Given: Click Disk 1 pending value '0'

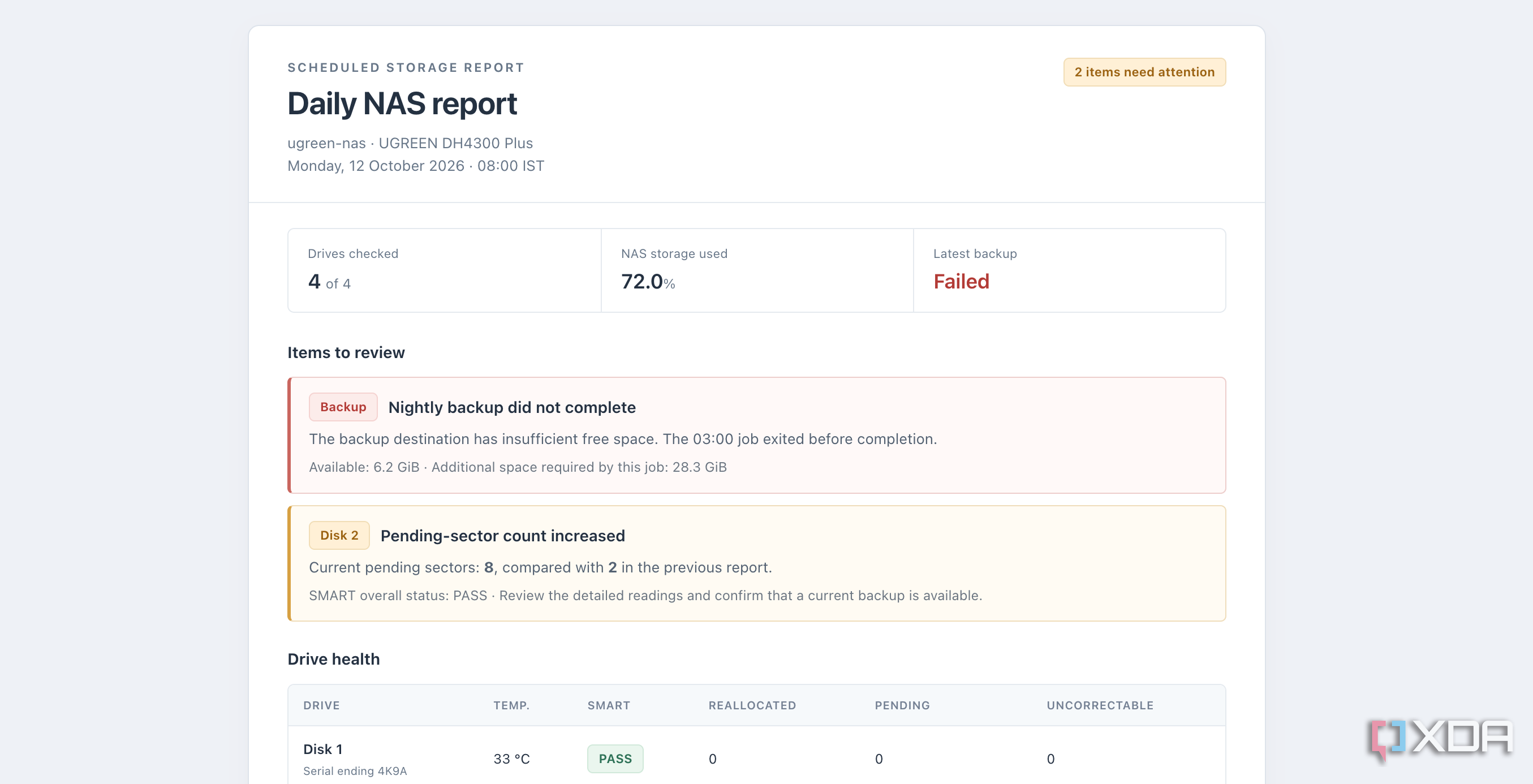Looking at the screenshot, I should click(879, 759).
